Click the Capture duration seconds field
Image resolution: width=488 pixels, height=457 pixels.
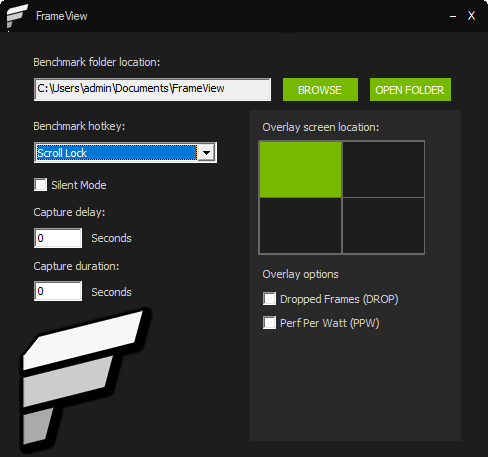(x=58, y=291)
